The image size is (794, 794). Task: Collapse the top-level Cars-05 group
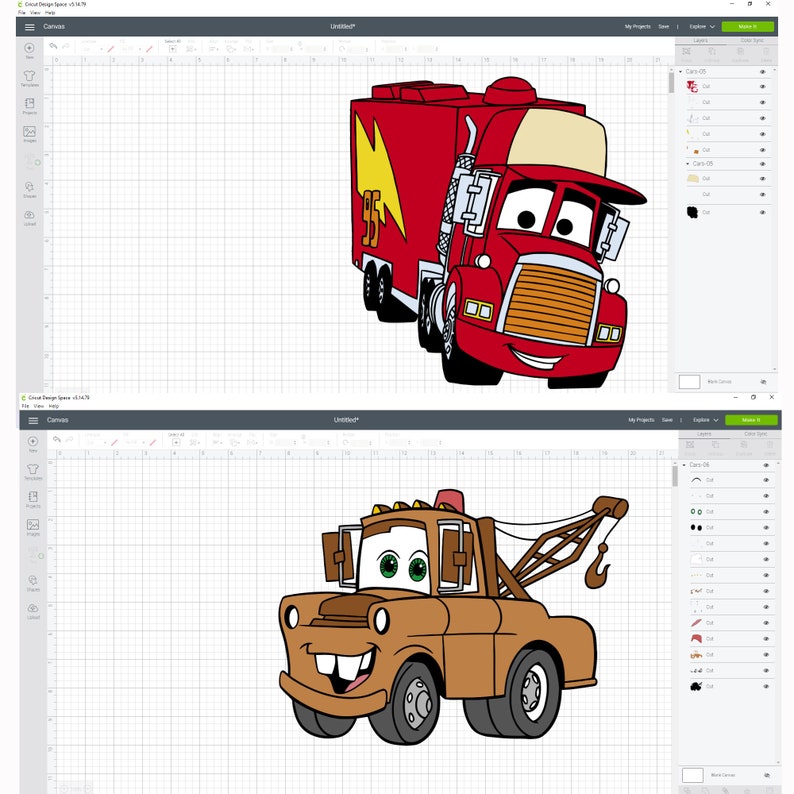click(681, 72)
